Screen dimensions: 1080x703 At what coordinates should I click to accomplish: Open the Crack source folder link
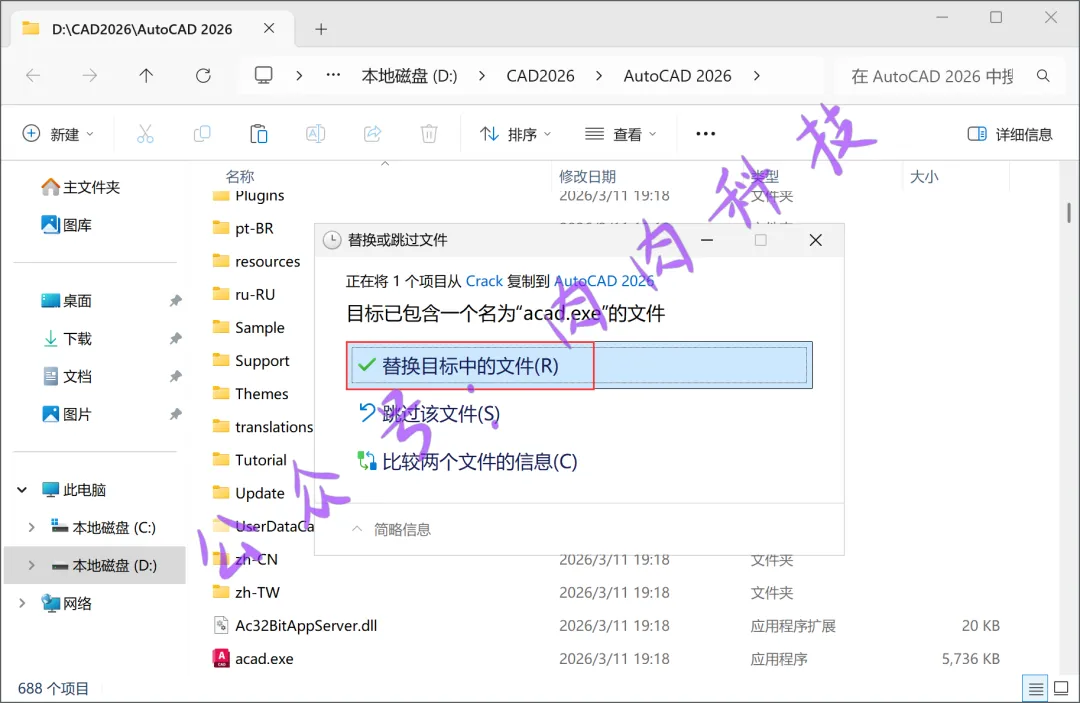click(484, 281)
